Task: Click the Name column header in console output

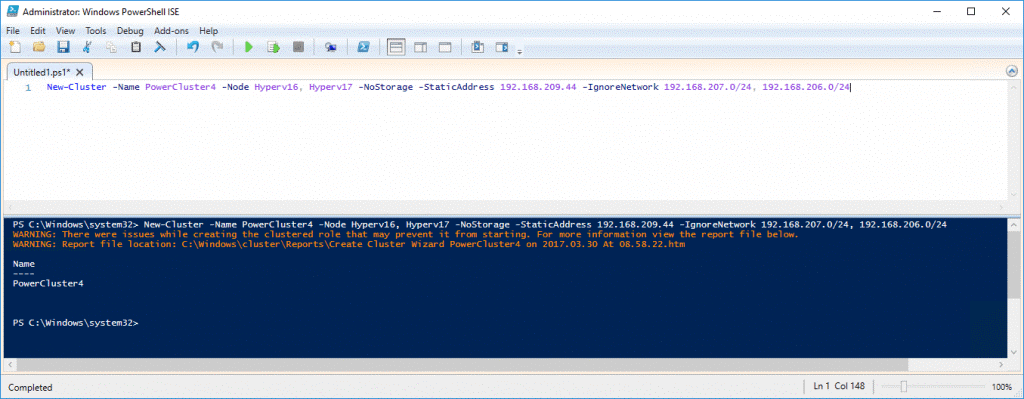Action: [x=24, y=264]
